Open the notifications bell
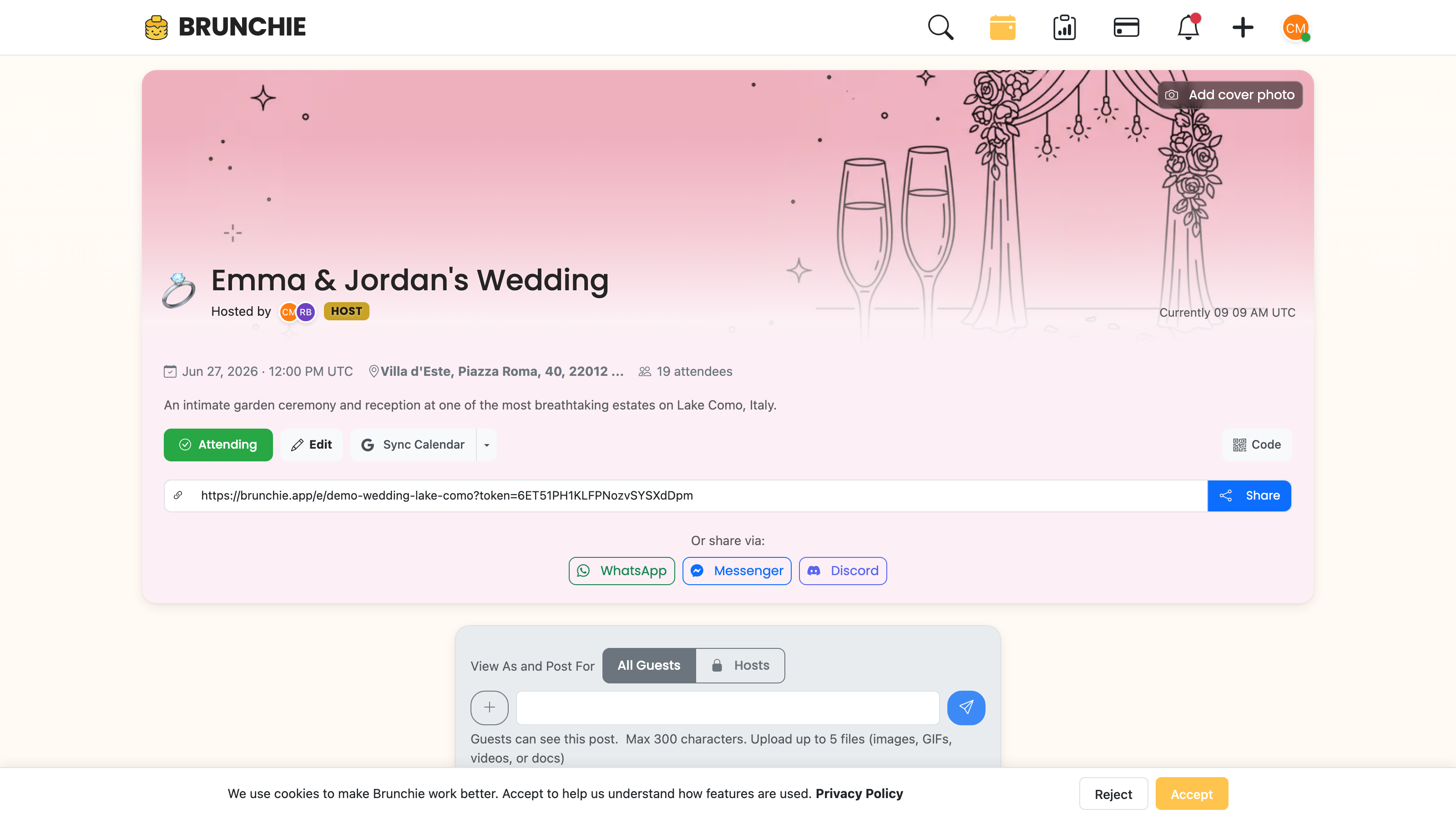Screen dimensions: 1456x819 pyautogui.click(x=1188, y=27)
